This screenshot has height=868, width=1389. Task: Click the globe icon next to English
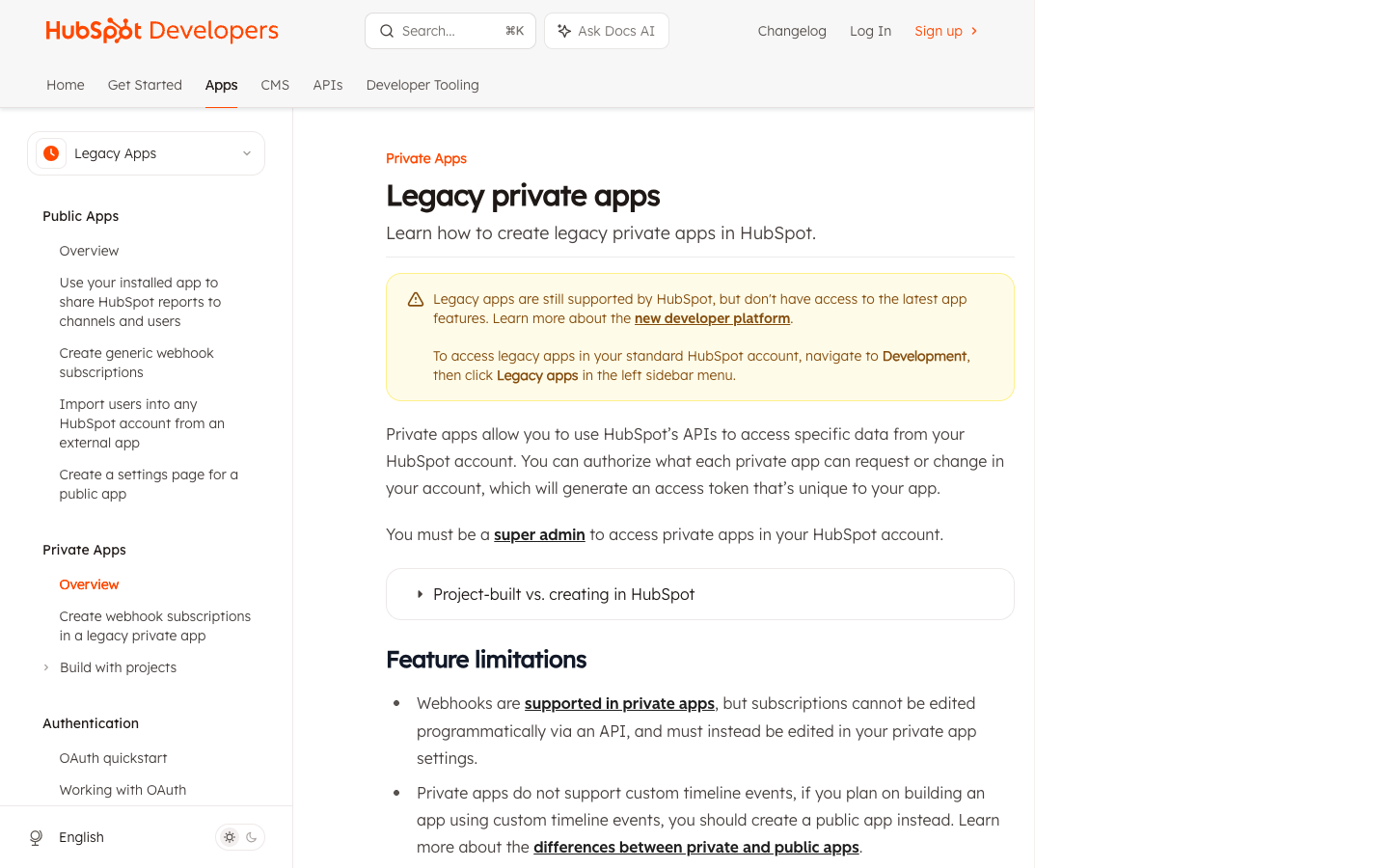click(x=36, y=836)
